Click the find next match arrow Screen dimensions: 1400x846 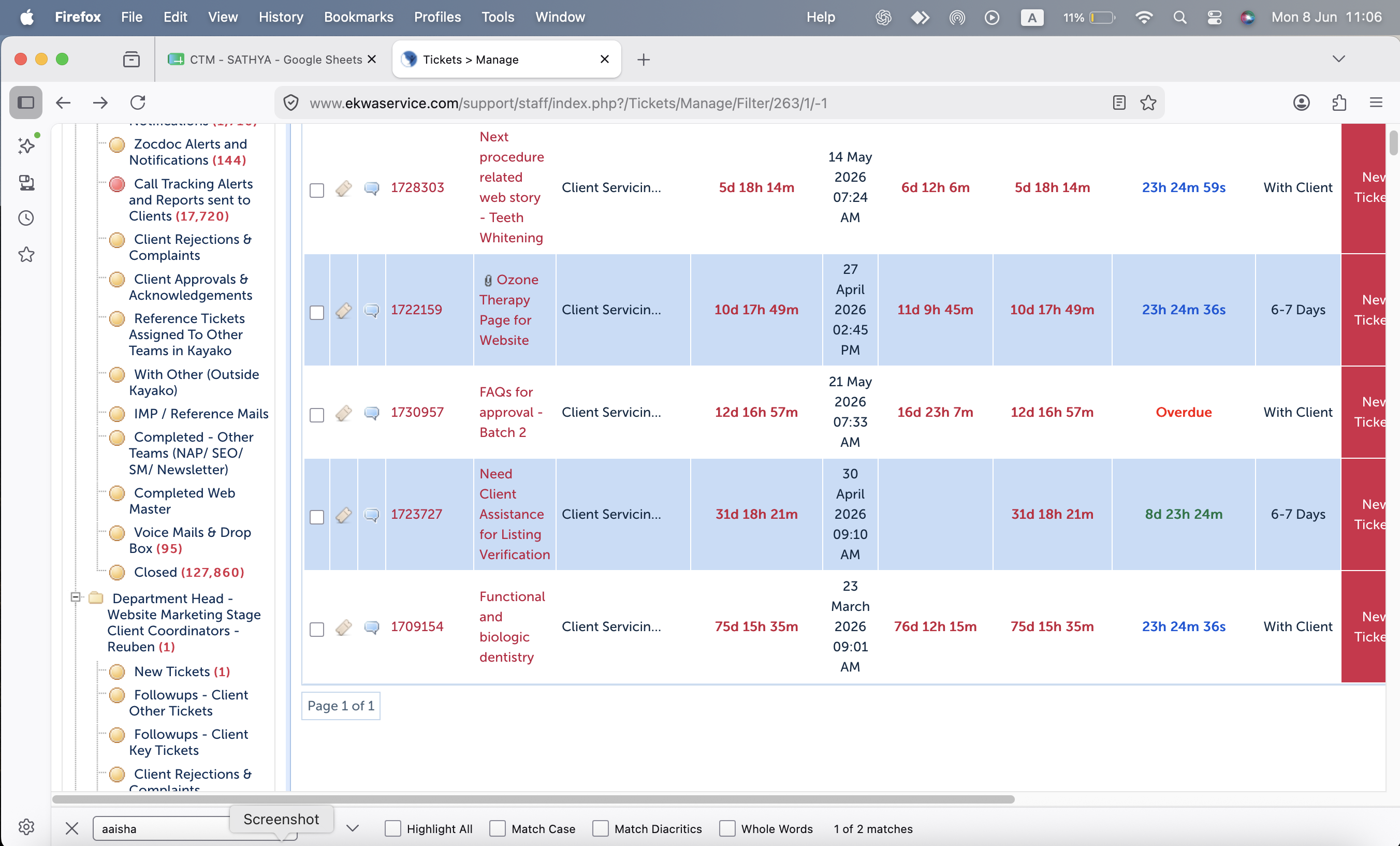pyautogui.click(x=352, y=828)
